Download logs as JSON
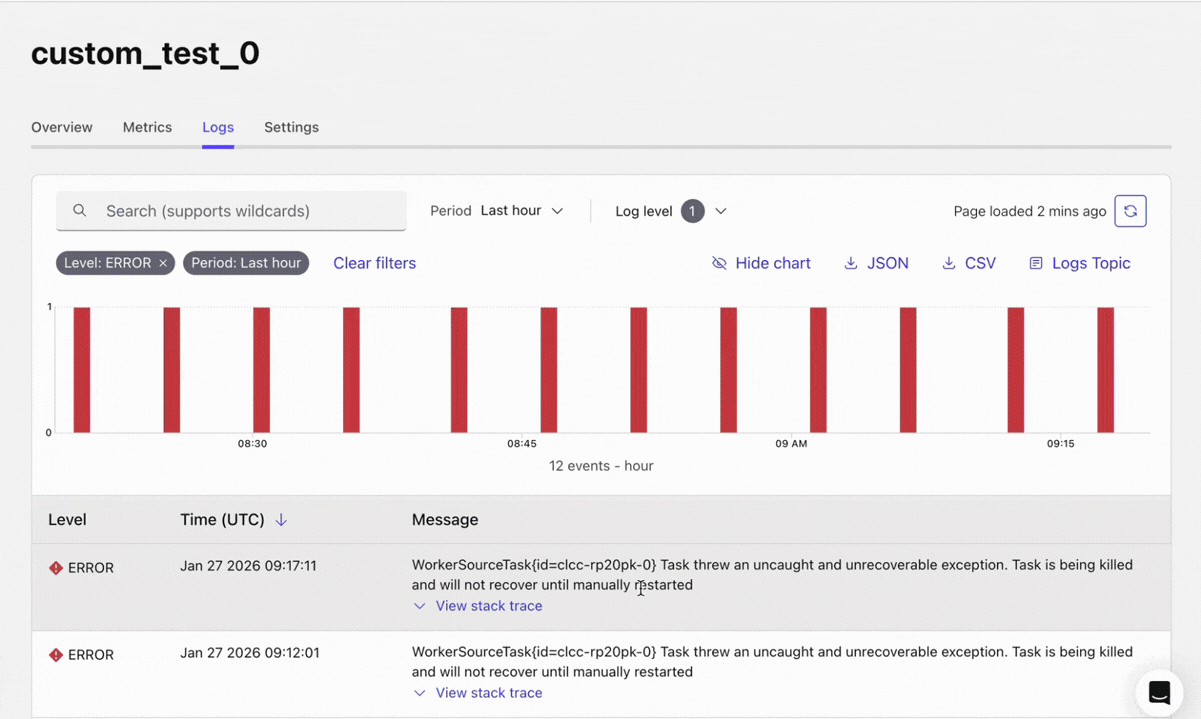 coord(876,263)
